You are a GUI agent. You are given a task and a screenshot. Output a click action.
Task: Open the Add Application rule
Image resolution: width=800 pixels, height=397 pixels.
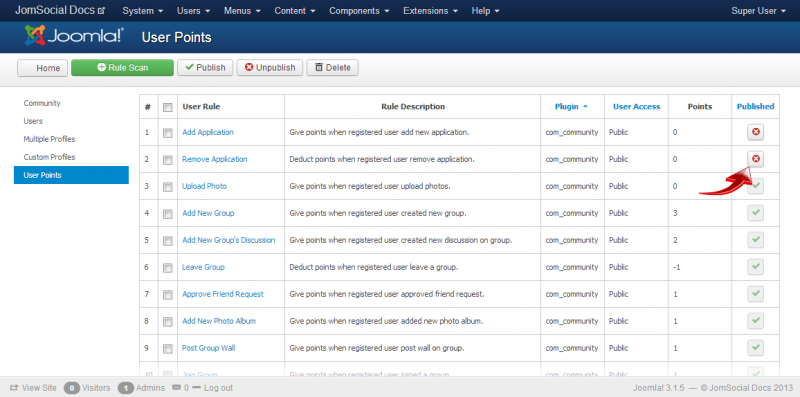208,132
